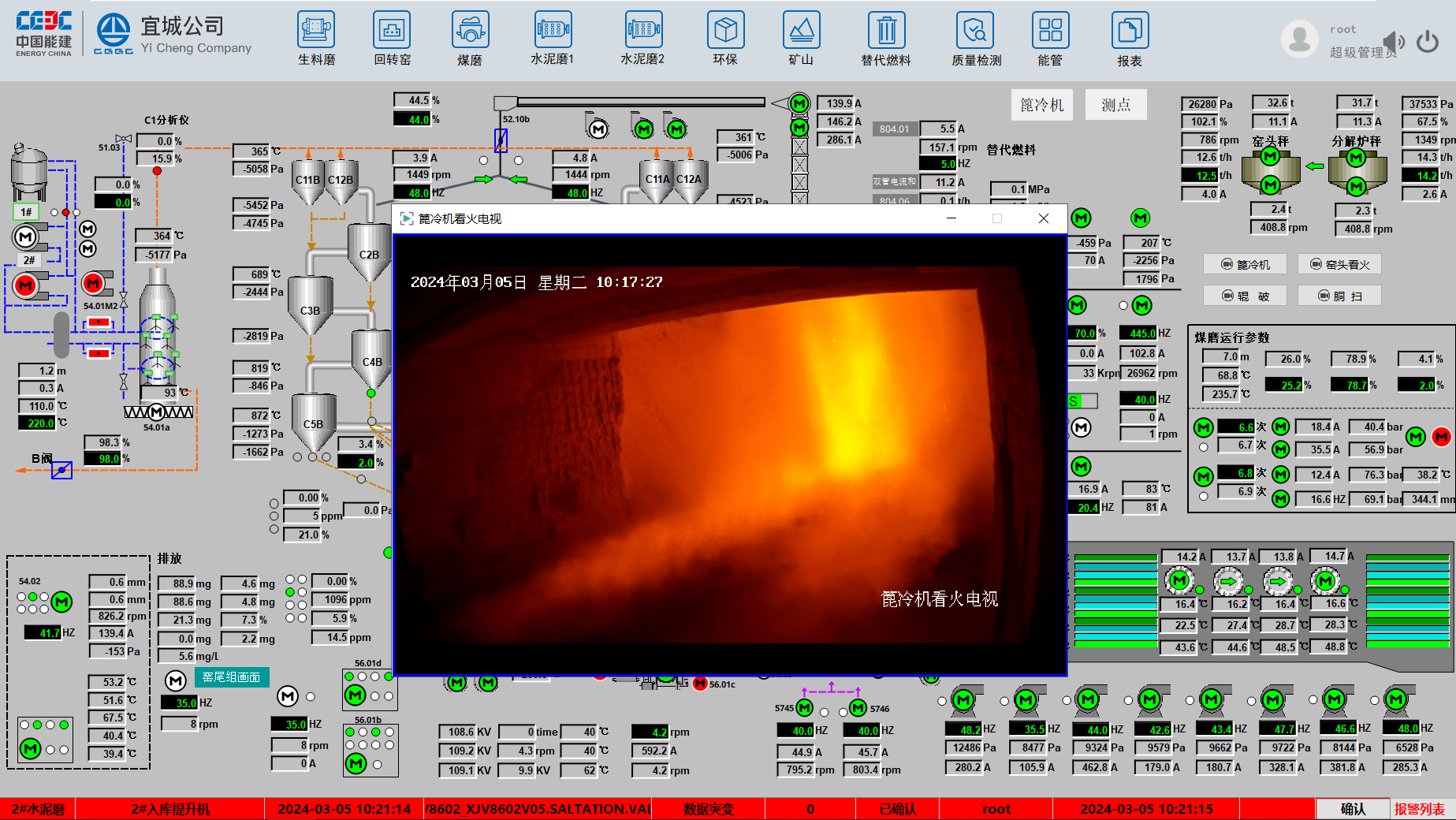This screenshot has height=820, width=1456.
Task: Open the 窑尾组画面 screen
Action: click(231, 677)
